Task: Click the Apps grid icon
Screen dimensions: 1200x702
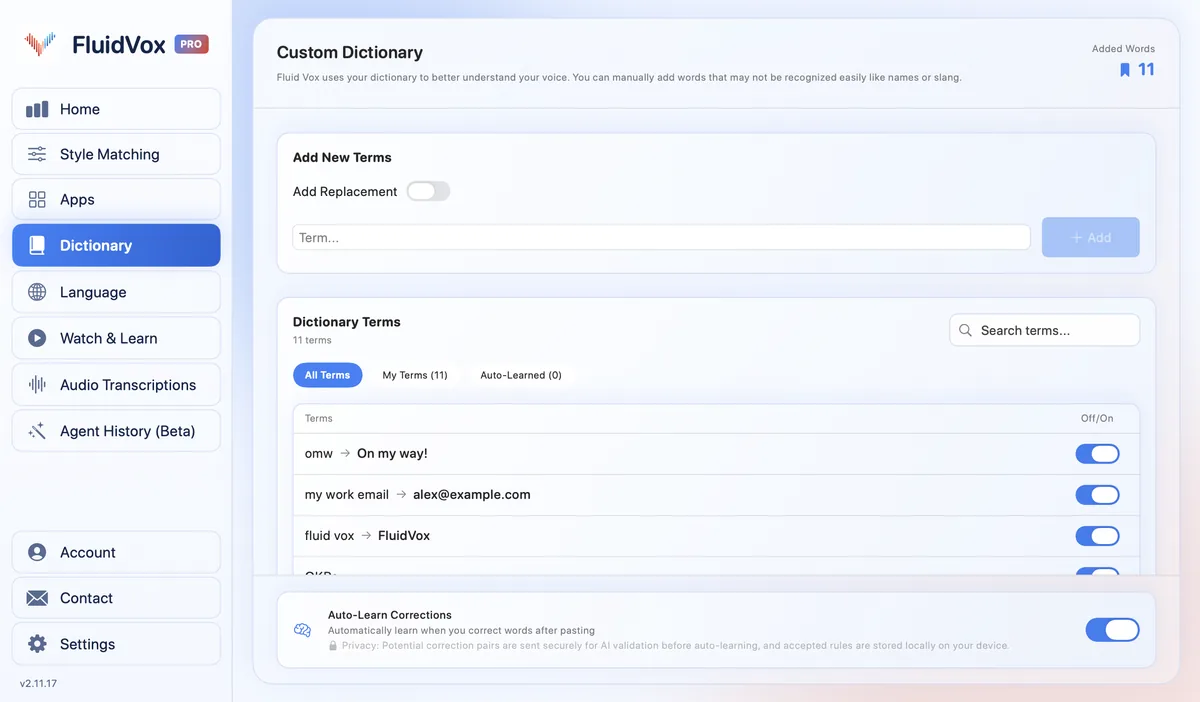Action: tap(37, 199)
